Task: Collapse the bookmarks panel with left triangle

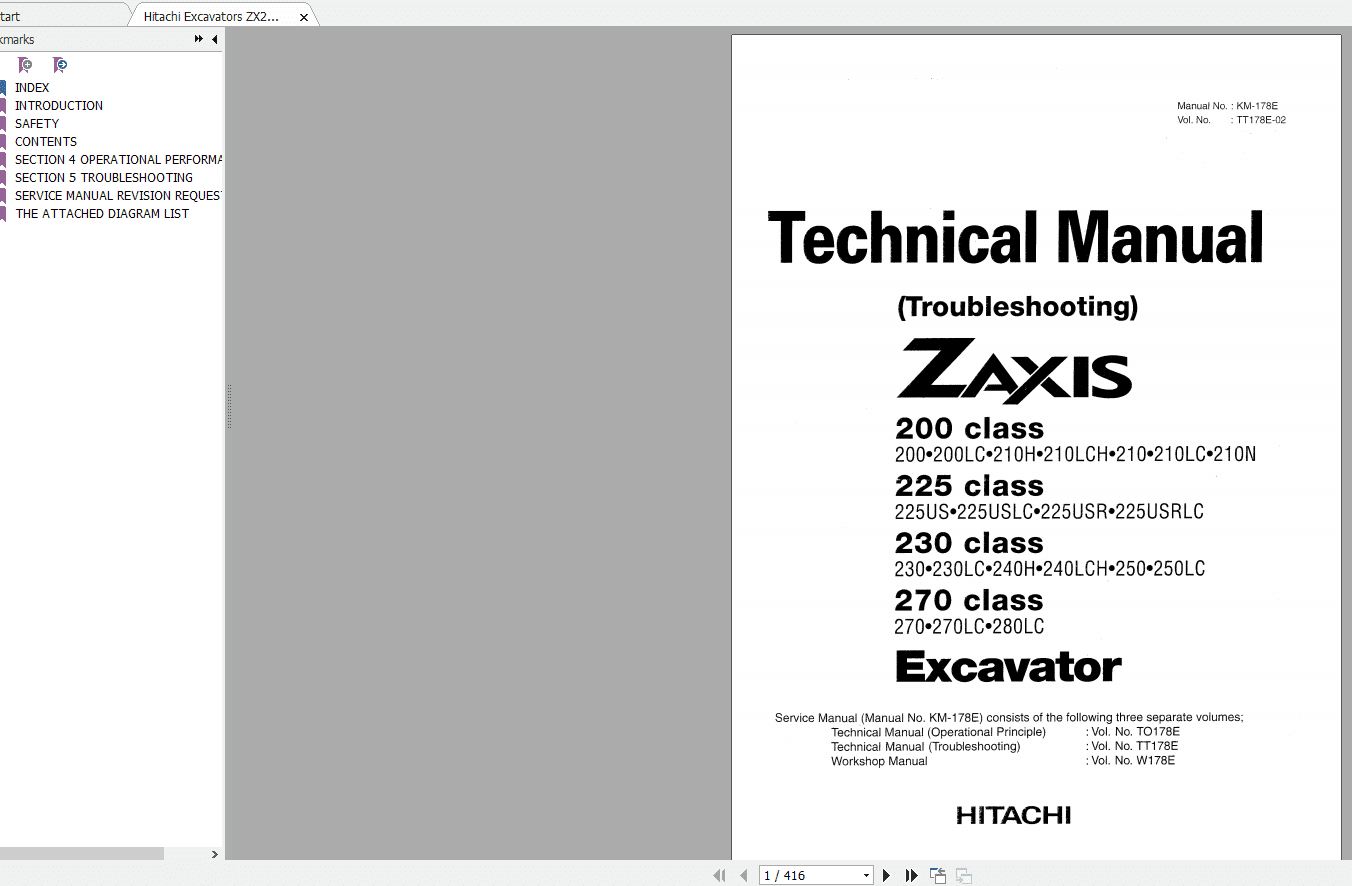Action: coord(214,39)
